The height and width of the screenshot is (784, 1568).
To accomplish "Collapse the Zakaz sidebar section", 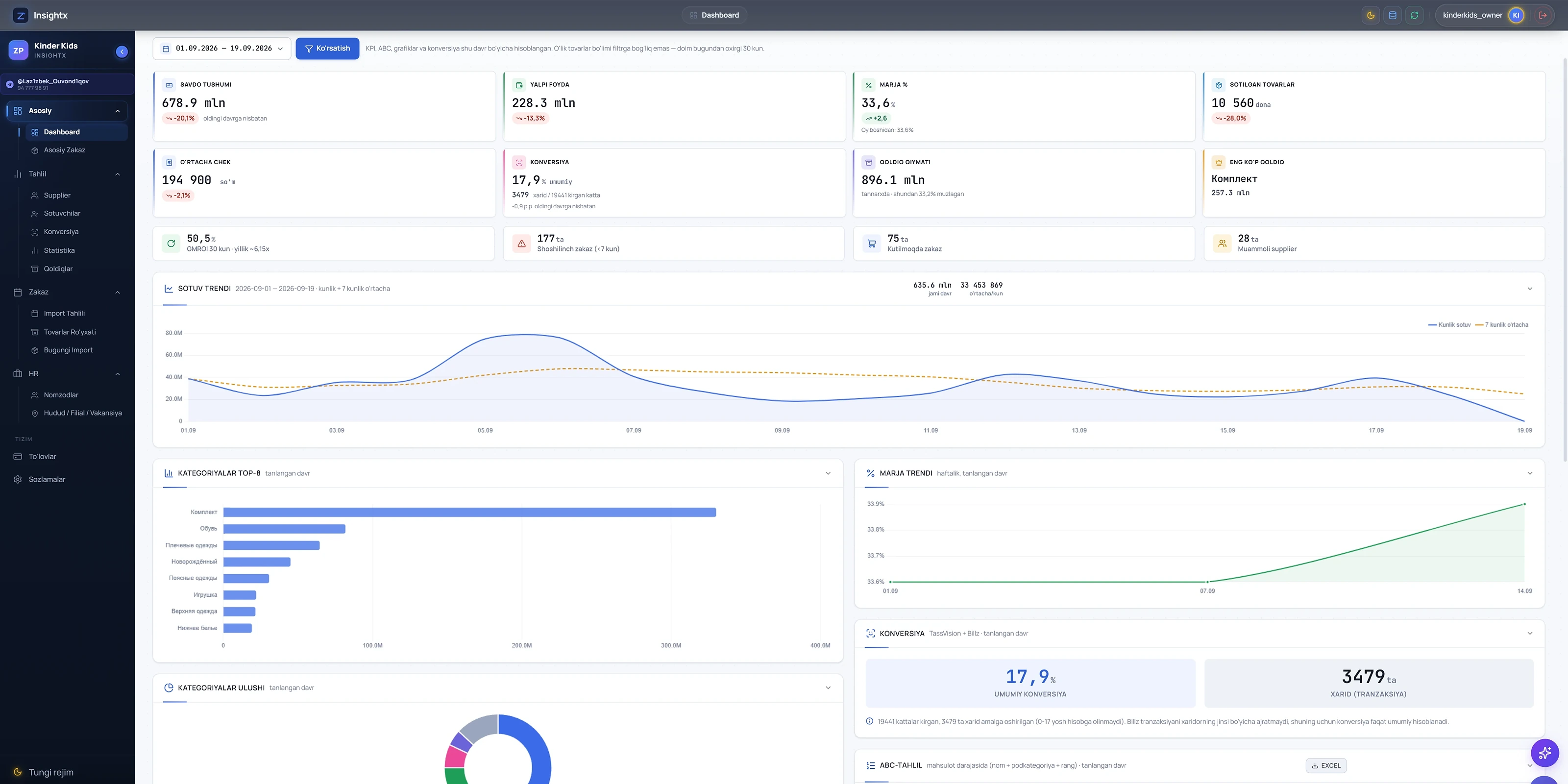I will pos(118,292).
